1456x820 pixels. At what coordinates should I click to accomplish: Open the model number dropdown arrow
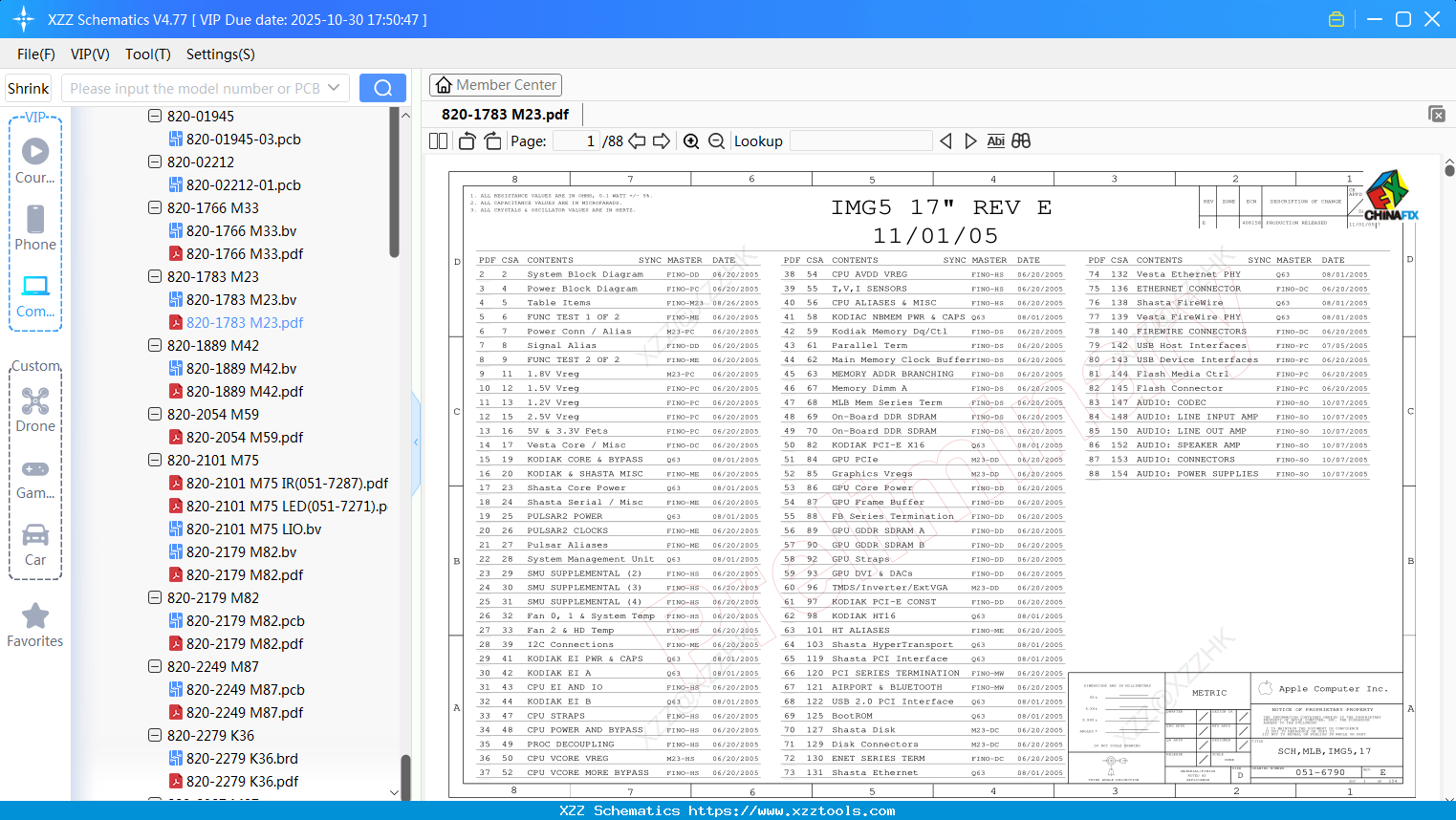(x=334, y=88)
